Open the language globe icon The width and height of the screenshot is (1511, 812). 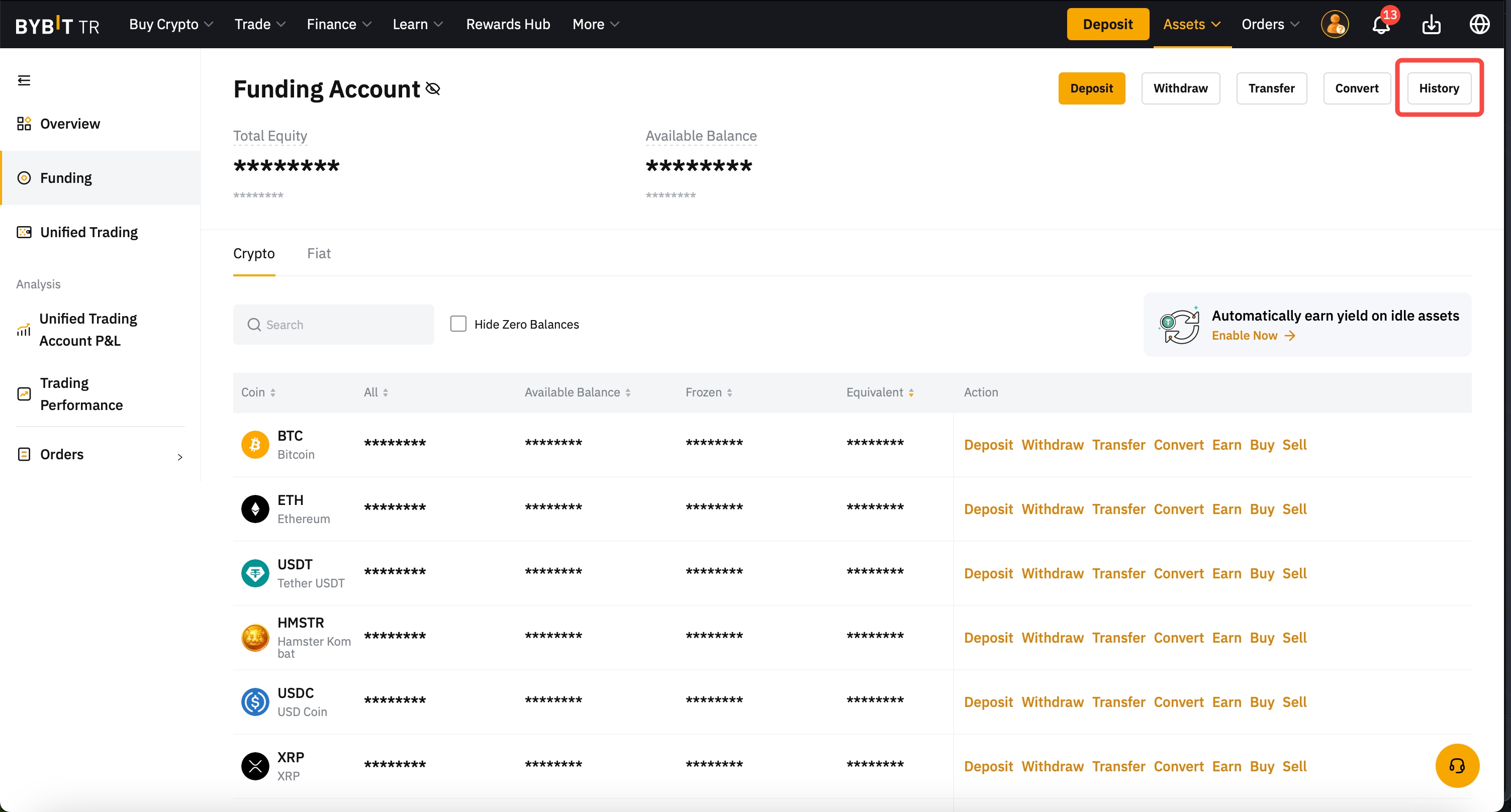(x=1479, y=25)
